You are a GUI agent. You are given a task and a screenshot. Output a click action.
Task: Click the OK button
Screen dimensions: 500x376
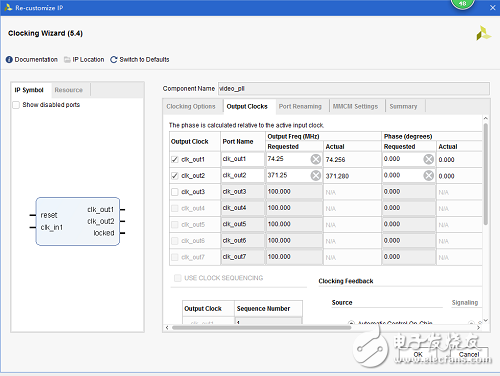[x=418, y=354]
